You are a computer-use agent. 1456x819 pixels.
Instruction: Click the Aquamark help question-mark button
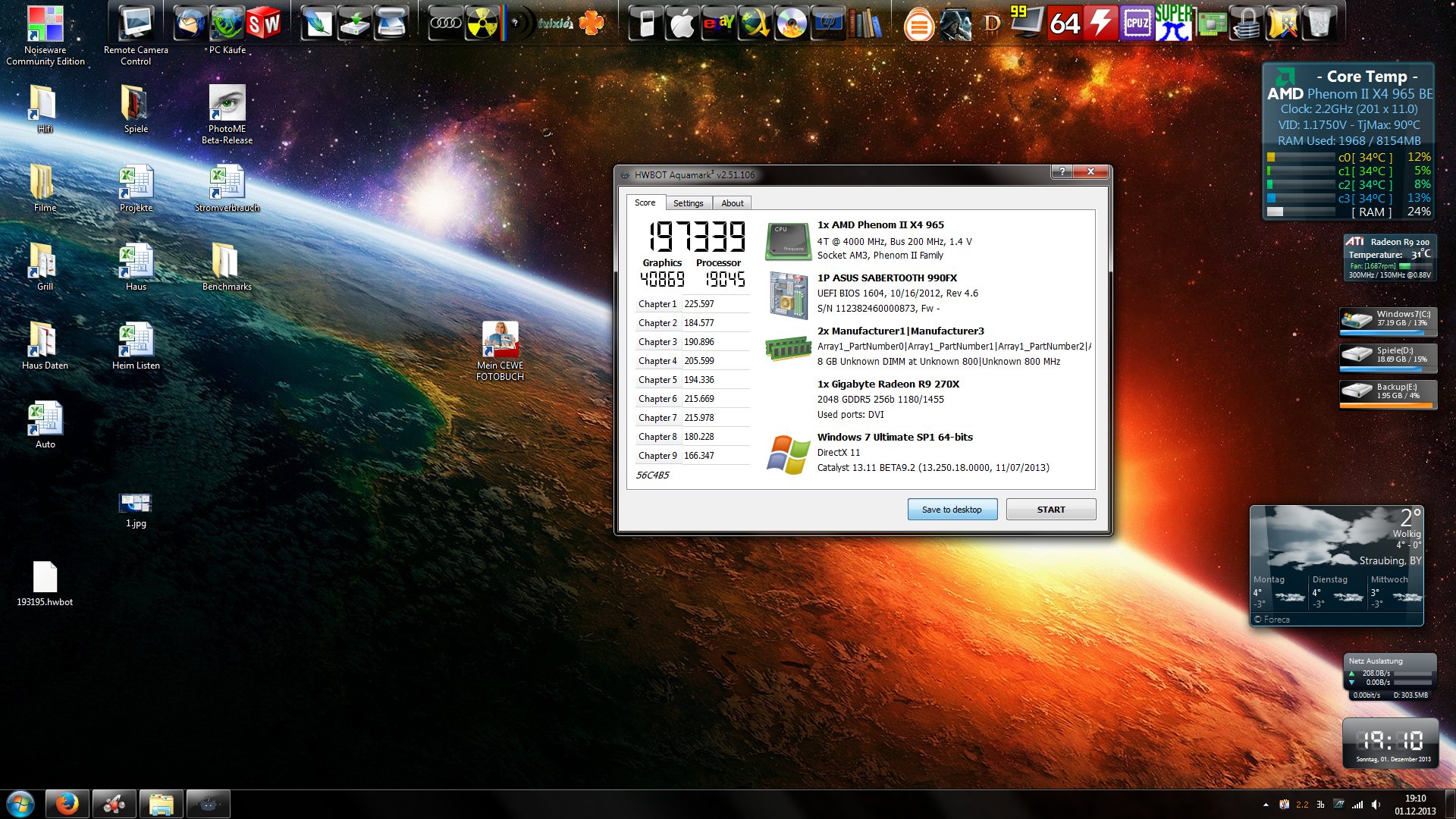click(x=1062, y=171)
